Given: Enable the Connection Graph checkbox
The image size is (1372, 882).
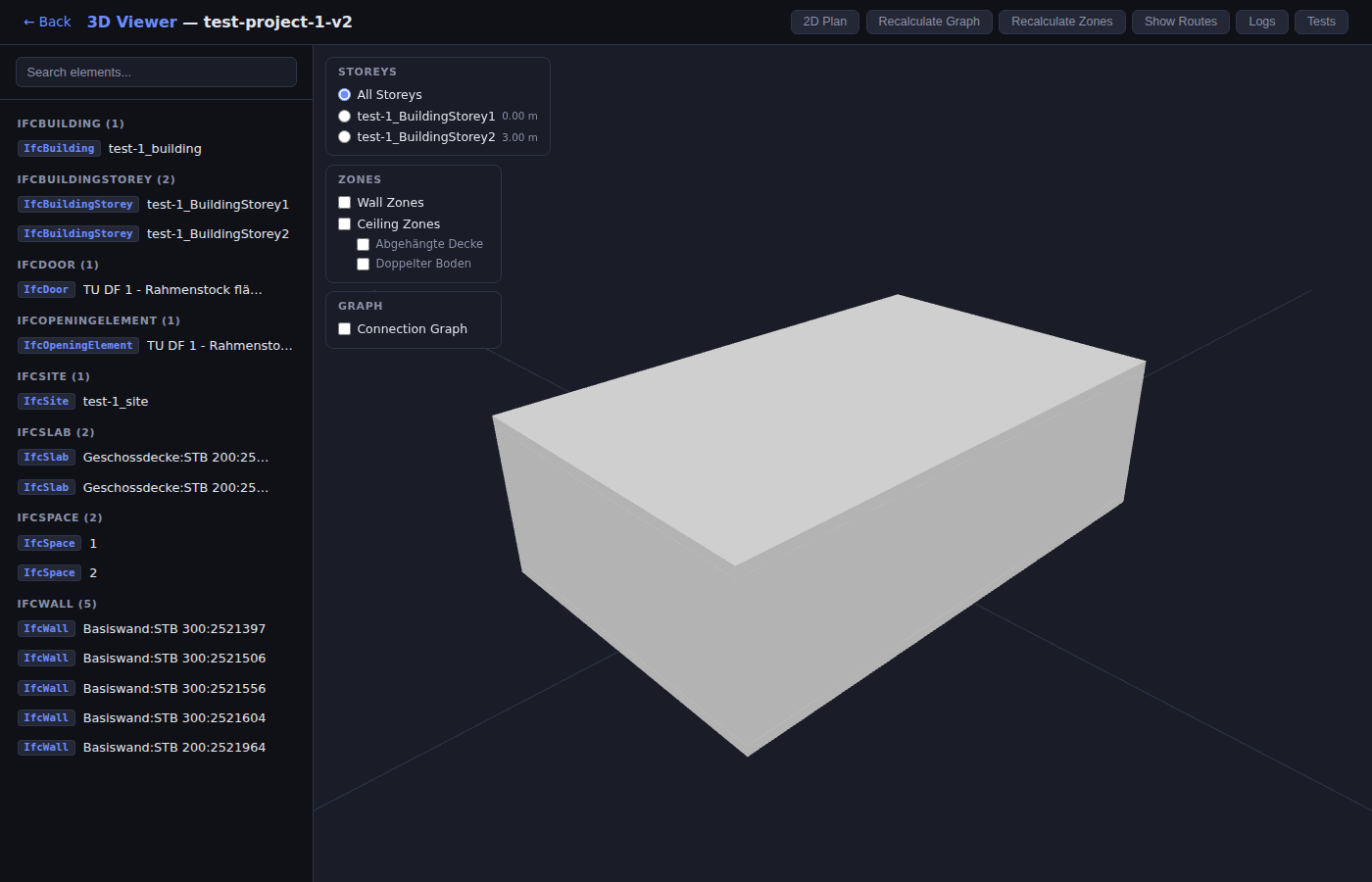Looking at the screenshot, I should pyautogui.click(x=344, y=328).
